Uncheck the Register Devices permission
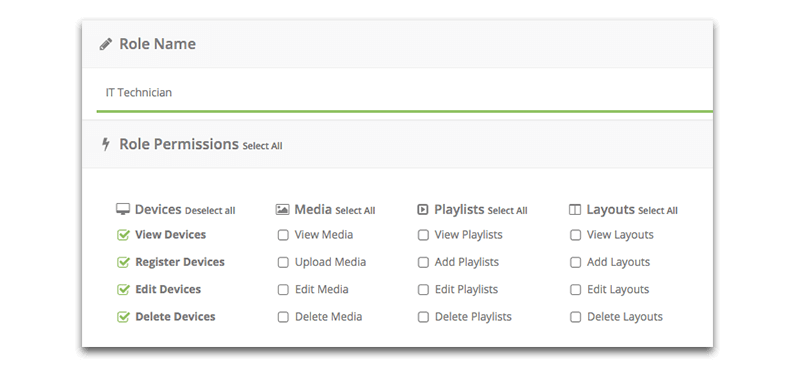The width and height of the screenshot is (796, 365). (123, 262)
